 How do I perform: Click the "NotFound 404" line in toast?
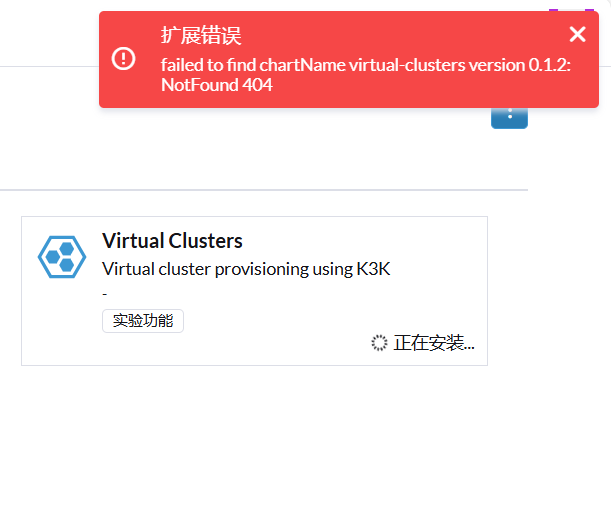coord(217,85)
